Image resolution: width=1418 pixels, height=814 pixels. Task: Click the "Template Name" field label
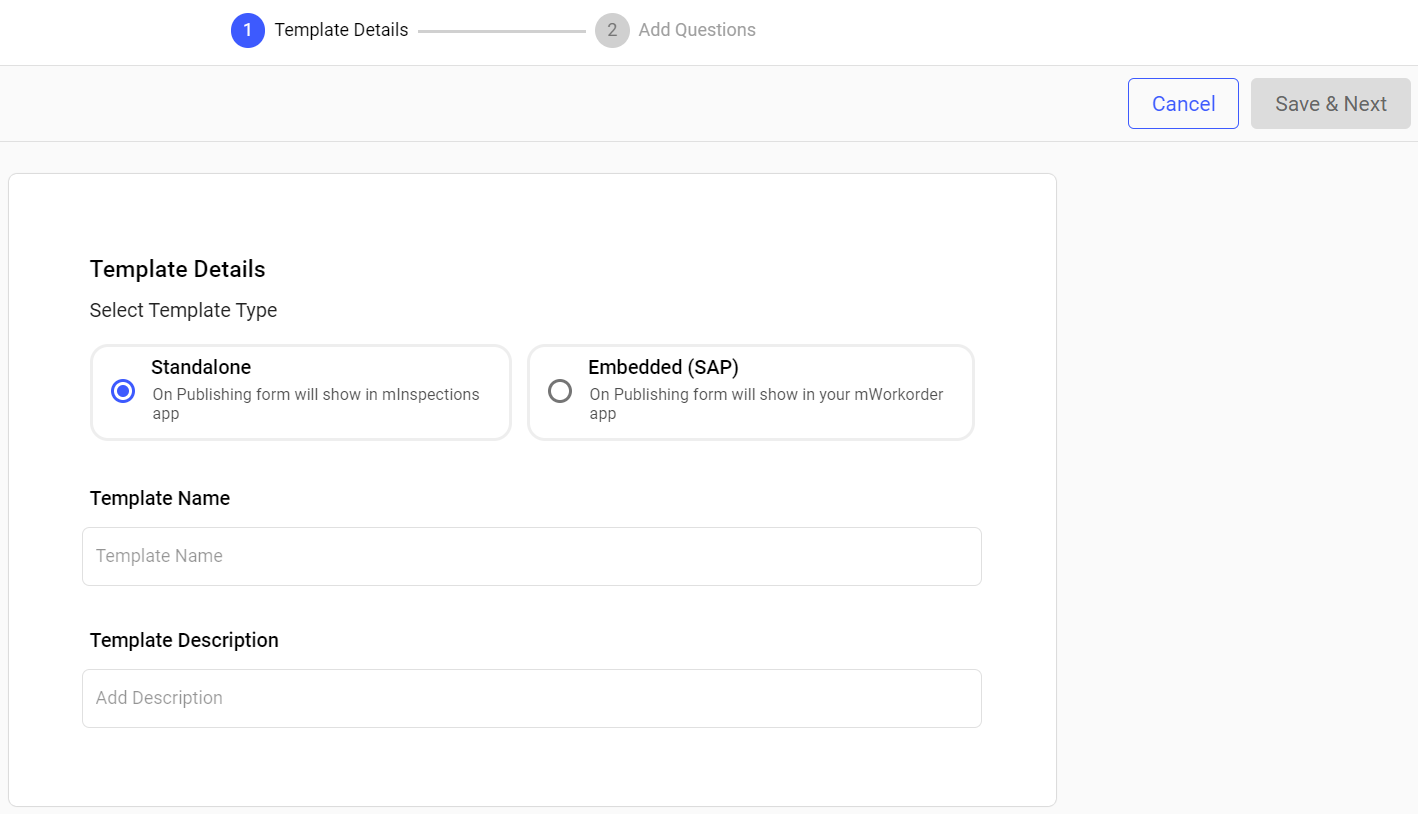(160, 498)
